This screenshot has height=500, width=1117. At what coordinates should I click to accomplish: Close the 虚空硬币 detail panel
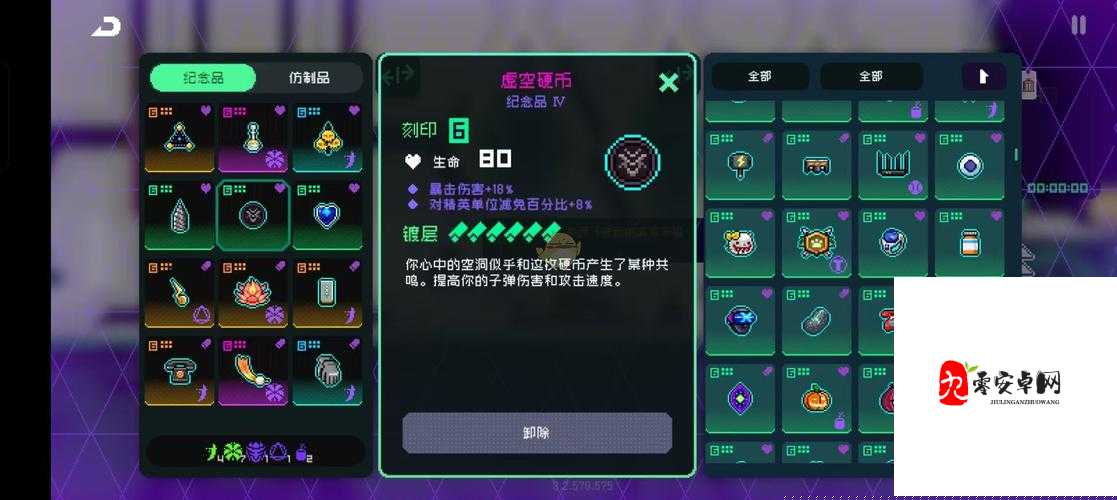[668, 83]
